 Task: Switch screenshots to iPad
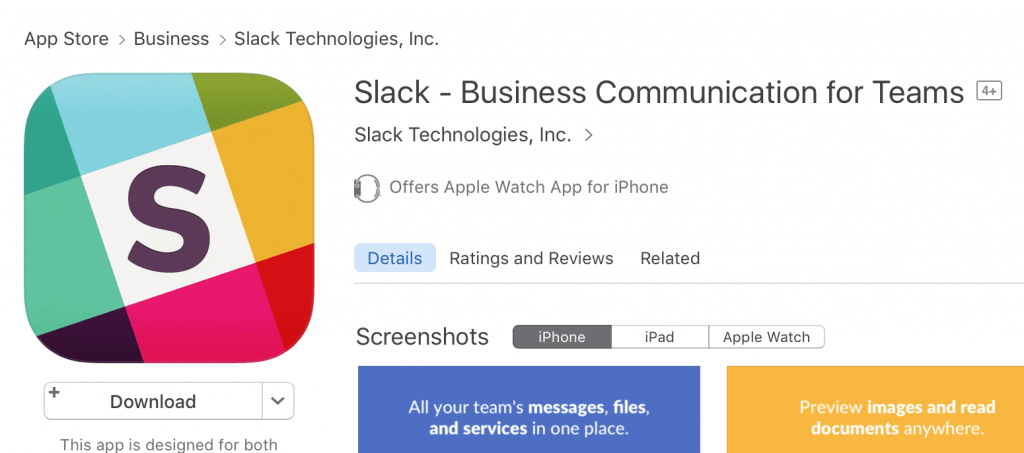(660, 337)
